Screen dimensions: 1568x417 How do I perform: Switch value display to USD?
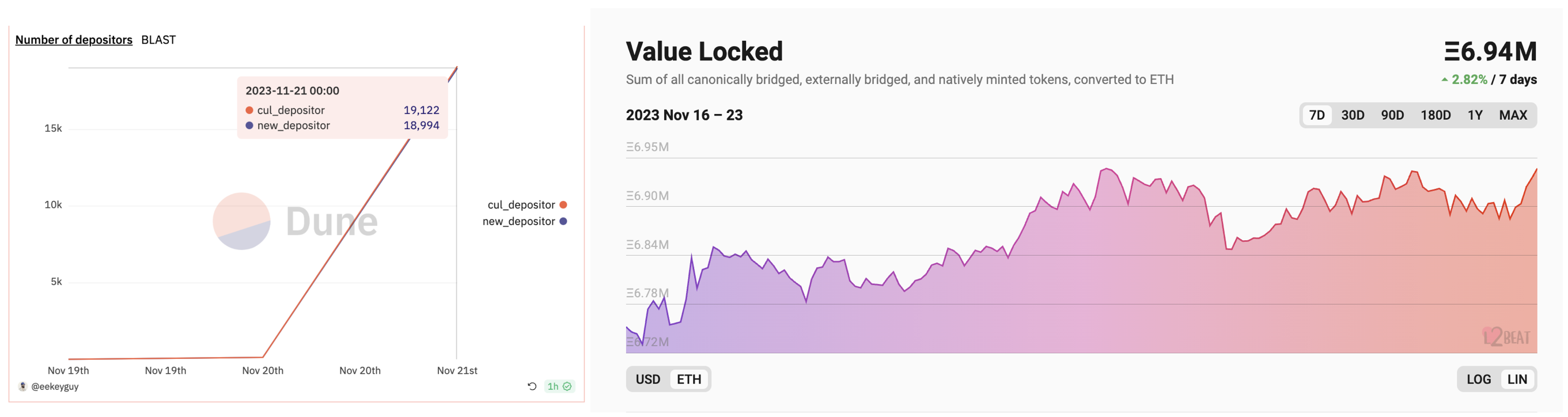647,379
